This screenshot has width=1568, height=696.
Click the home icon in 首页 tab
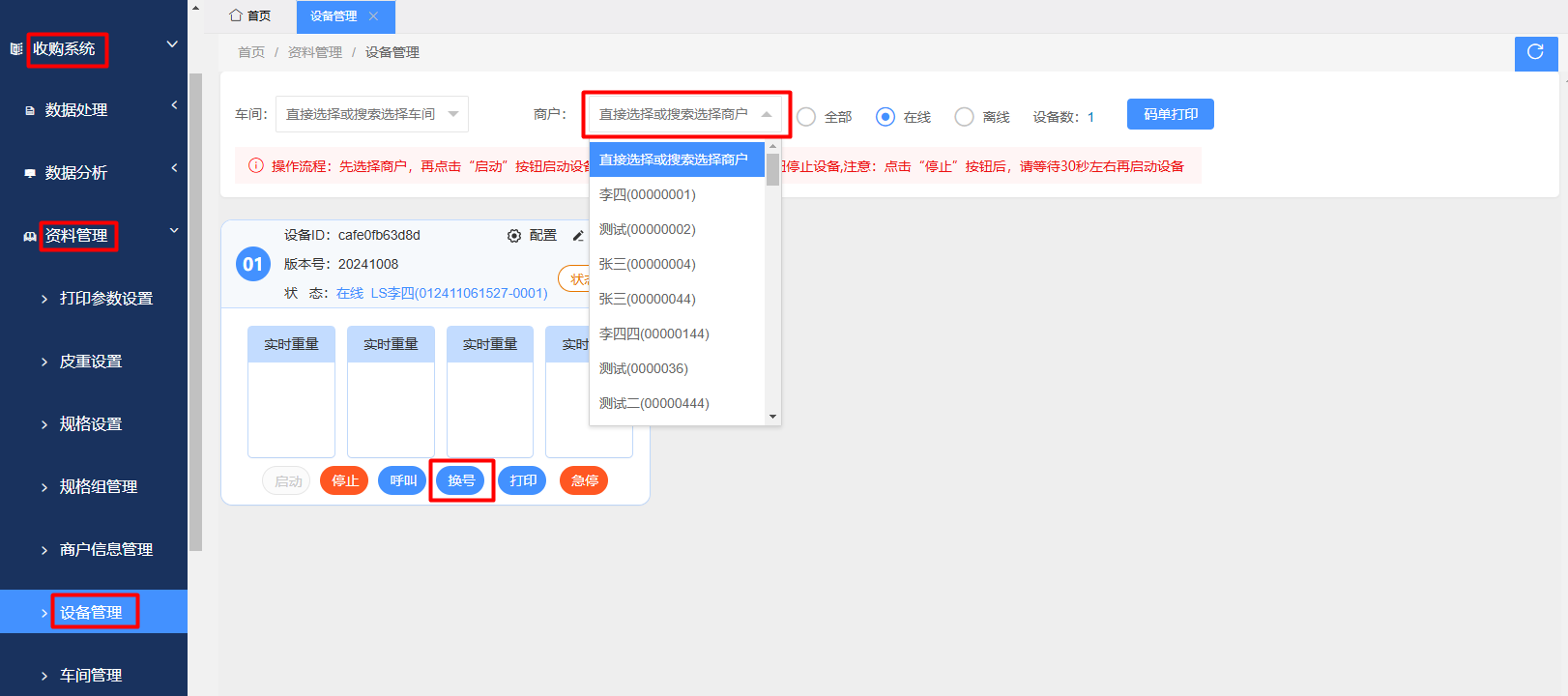pos(236,15)
